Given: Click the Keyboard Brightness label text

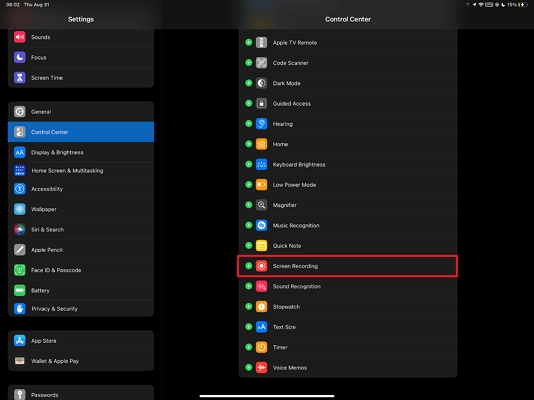Looking at the screenshot, I should tap(299, 164).
